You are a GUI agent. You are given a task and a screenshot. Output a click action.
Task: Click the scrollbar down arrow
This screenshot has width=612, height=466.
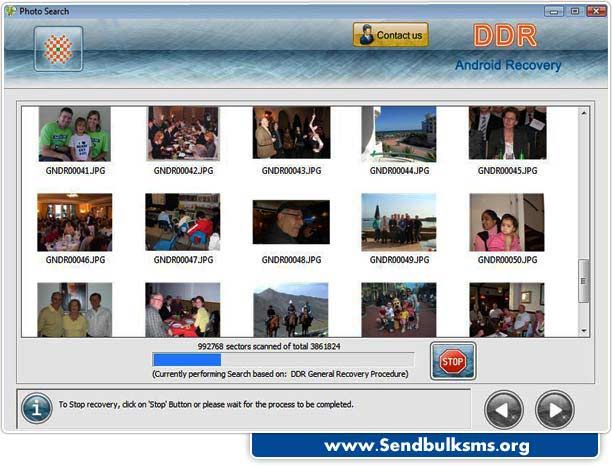(584, 331)
